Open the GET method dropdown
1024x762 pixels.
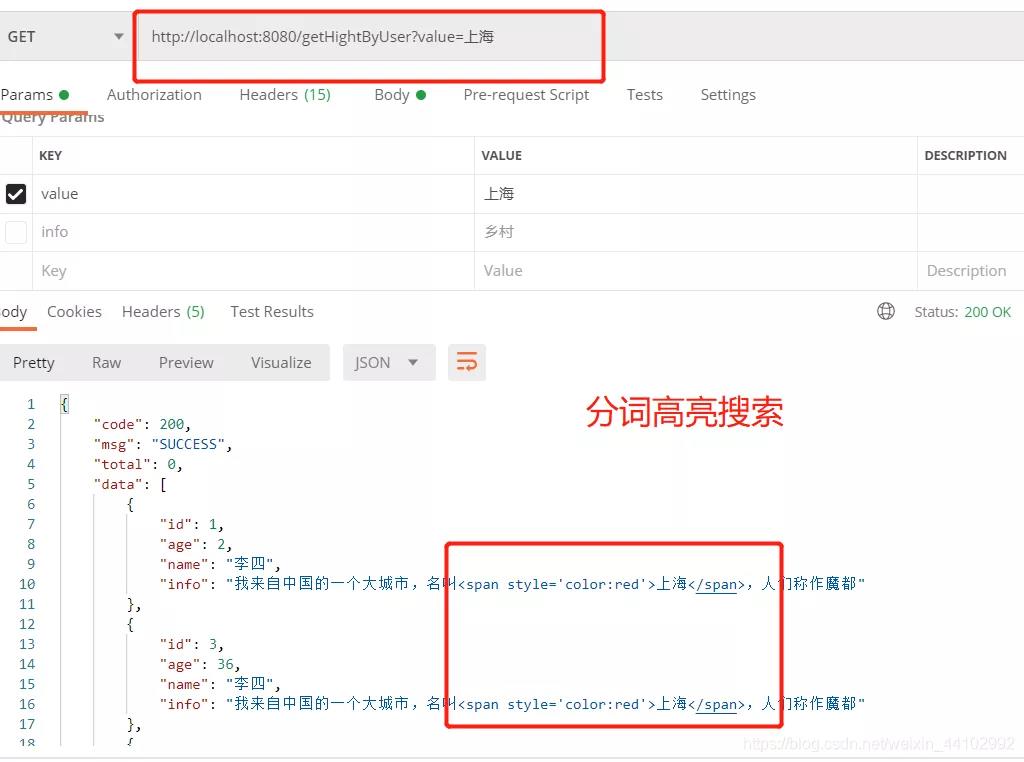pos(65,37)
